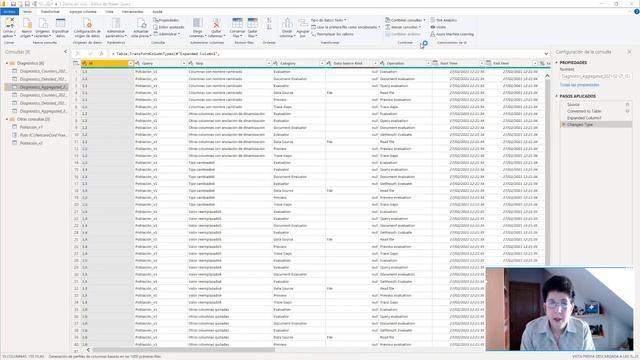The height and width of the screenshot is (360, 640).
Task: Open settings gear of the Source step
Action: pyautogui.click(x=628, y=104)
